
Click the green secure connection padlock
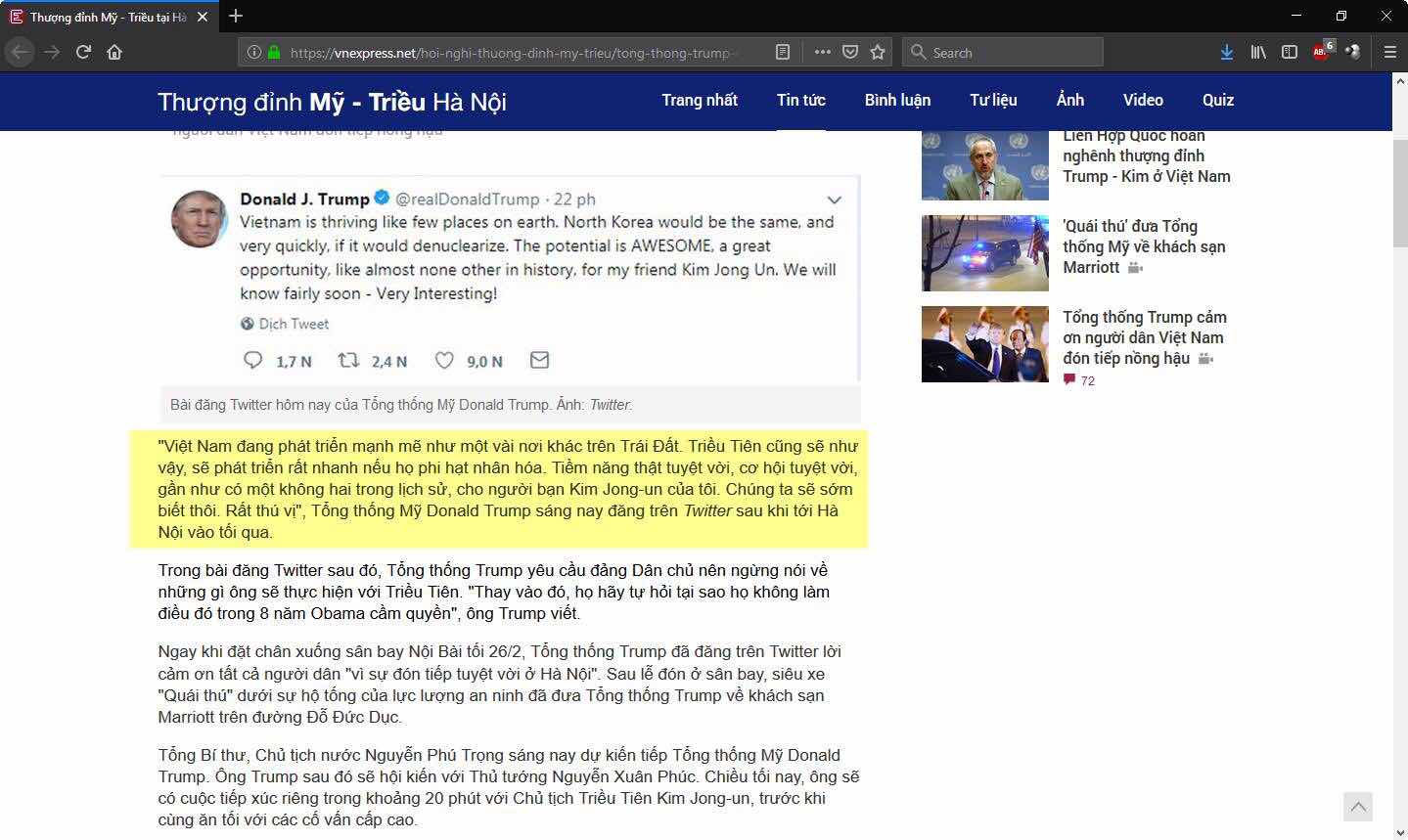[273, 52]
